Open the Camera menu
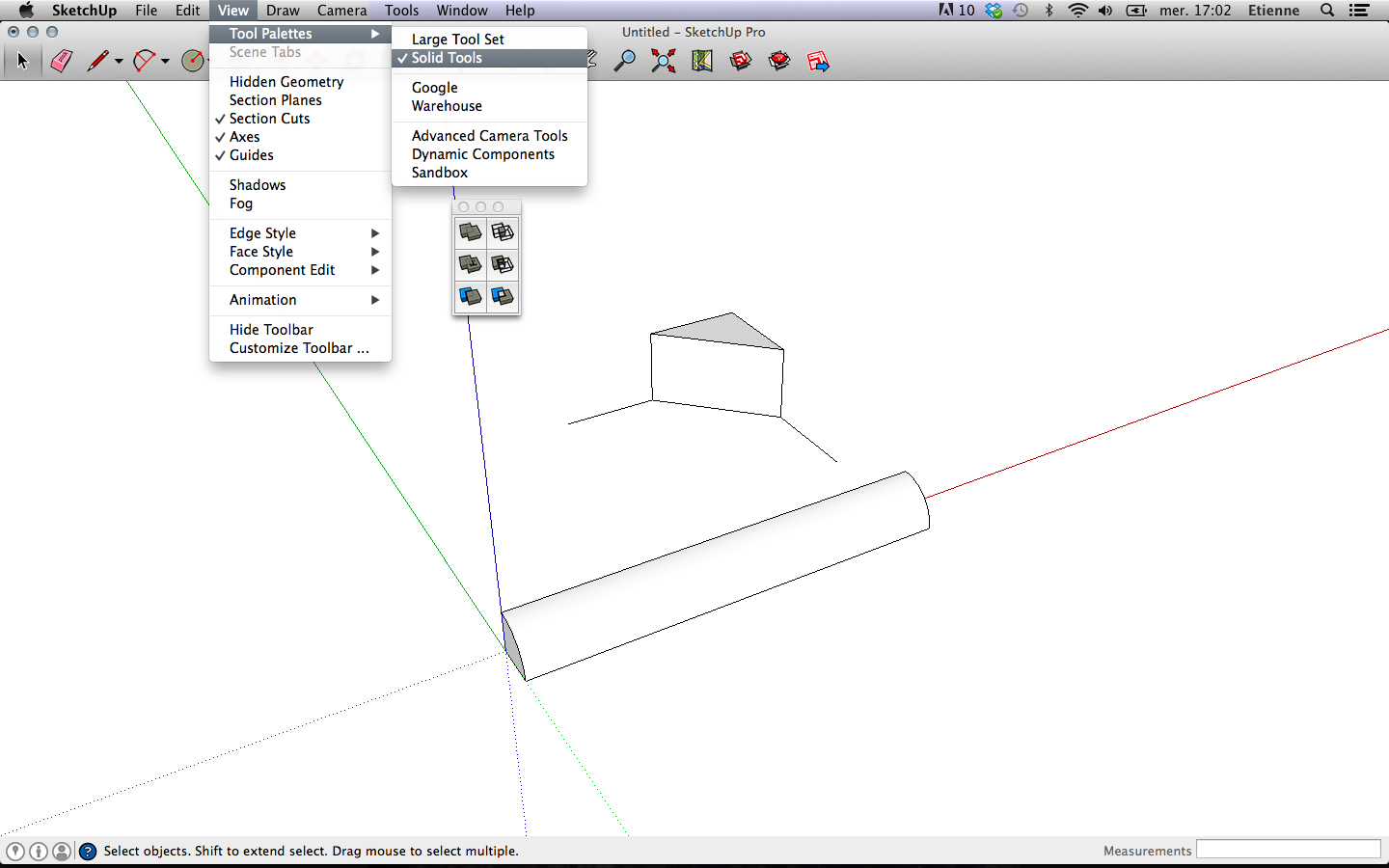Image resolution: width=1389 pixels, height=868 pixels. pos(341,11)
